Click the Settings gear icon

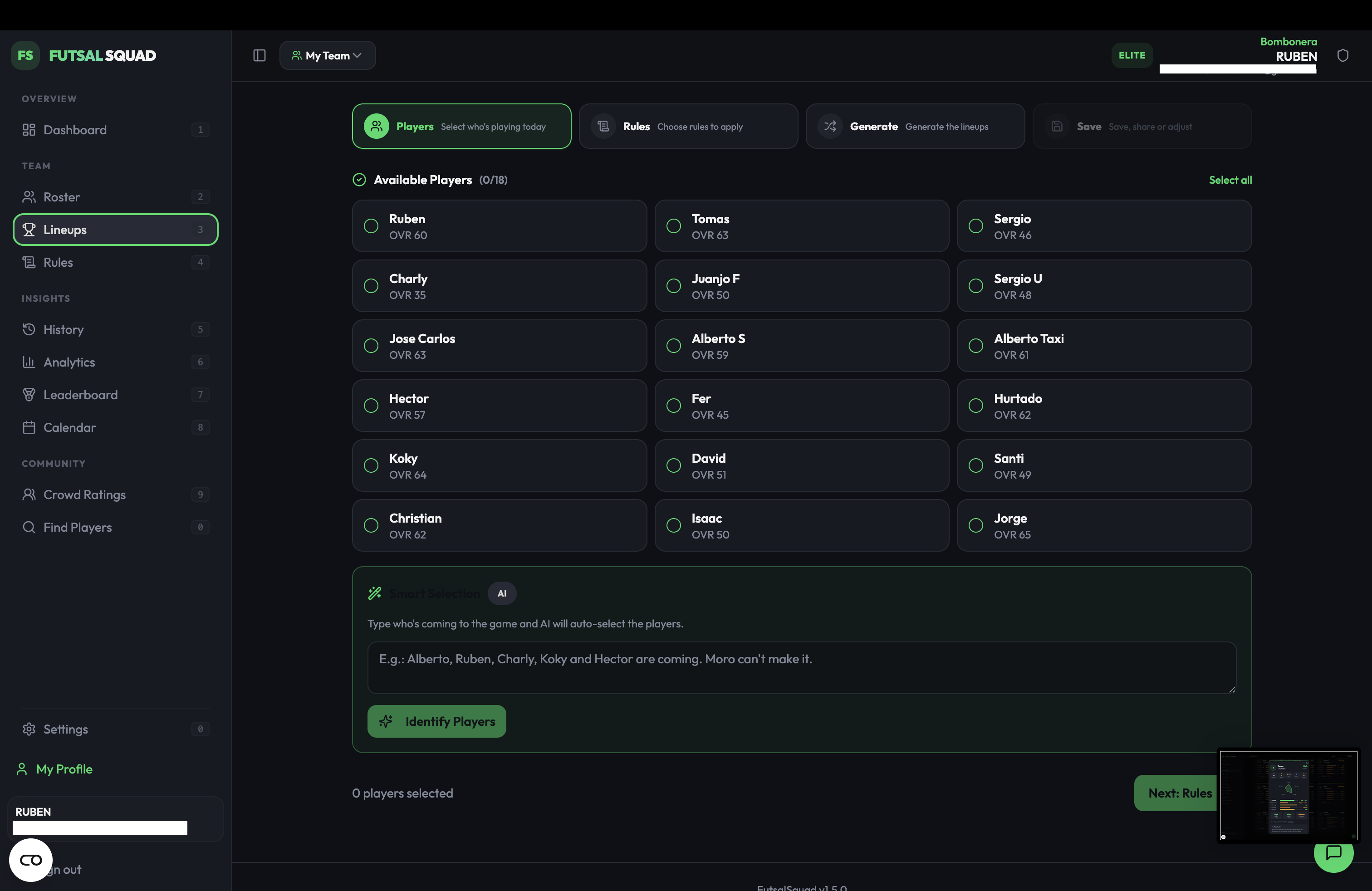coord(29,729)
